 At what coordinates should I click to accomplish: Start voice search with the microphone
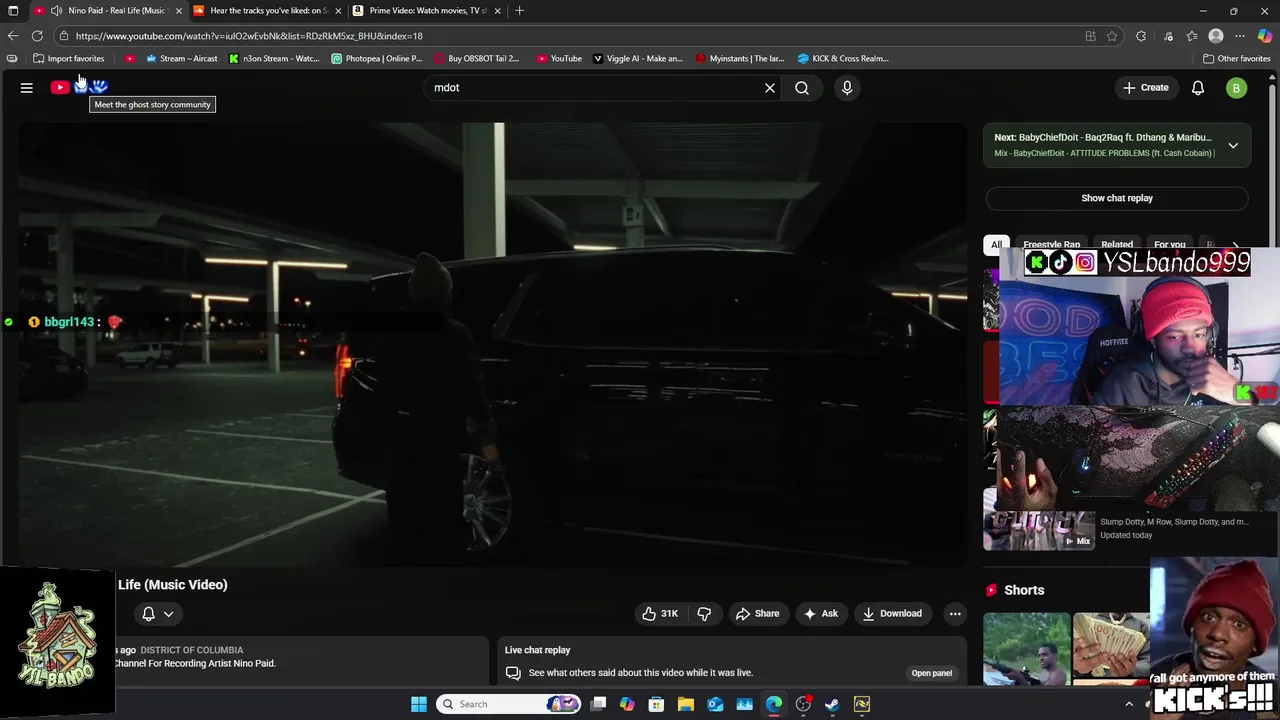point(847,88)
